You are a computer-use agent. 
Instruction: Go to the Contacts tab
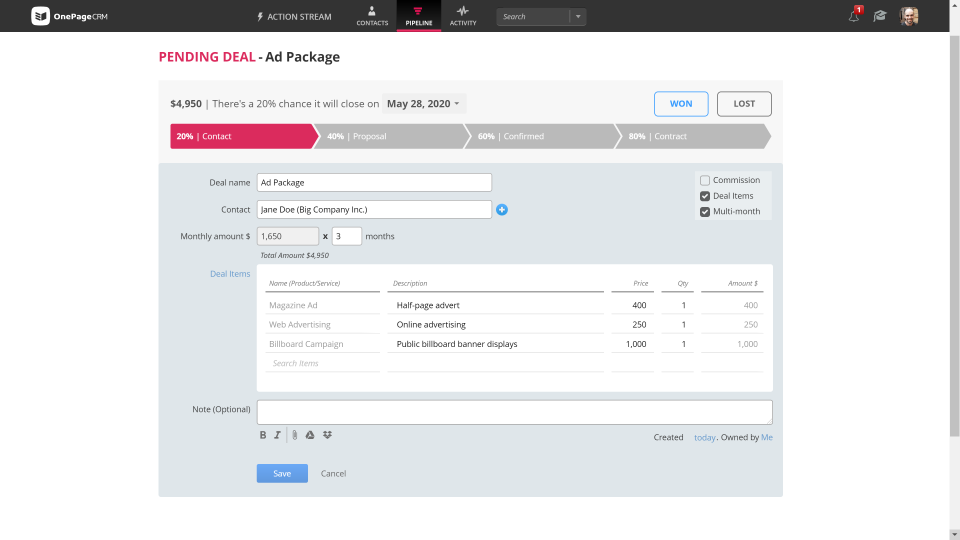(372, 16)
